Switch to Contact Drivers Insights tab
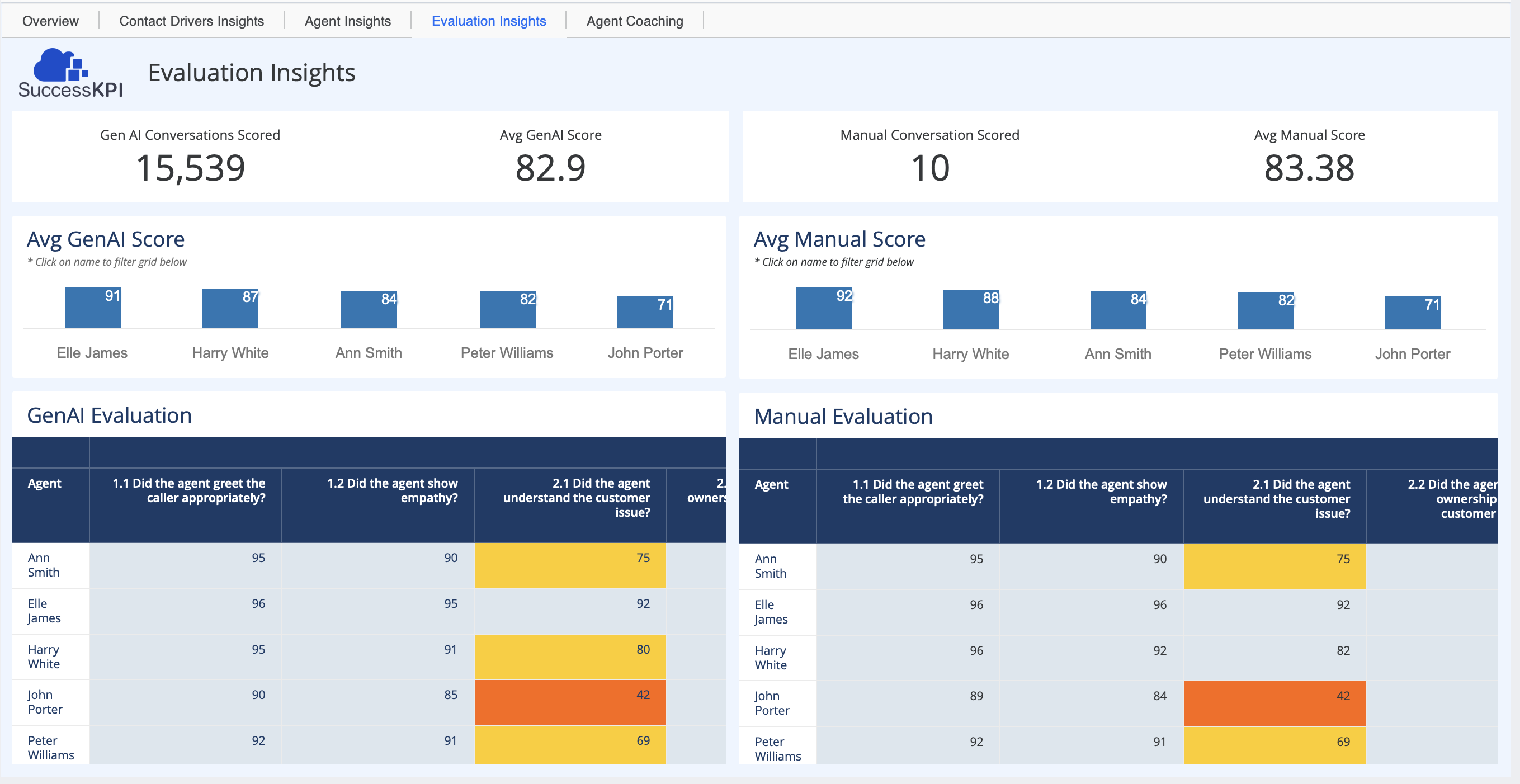Image resolution: width=1520 pixels, height=784 pixels. point(191,21)
